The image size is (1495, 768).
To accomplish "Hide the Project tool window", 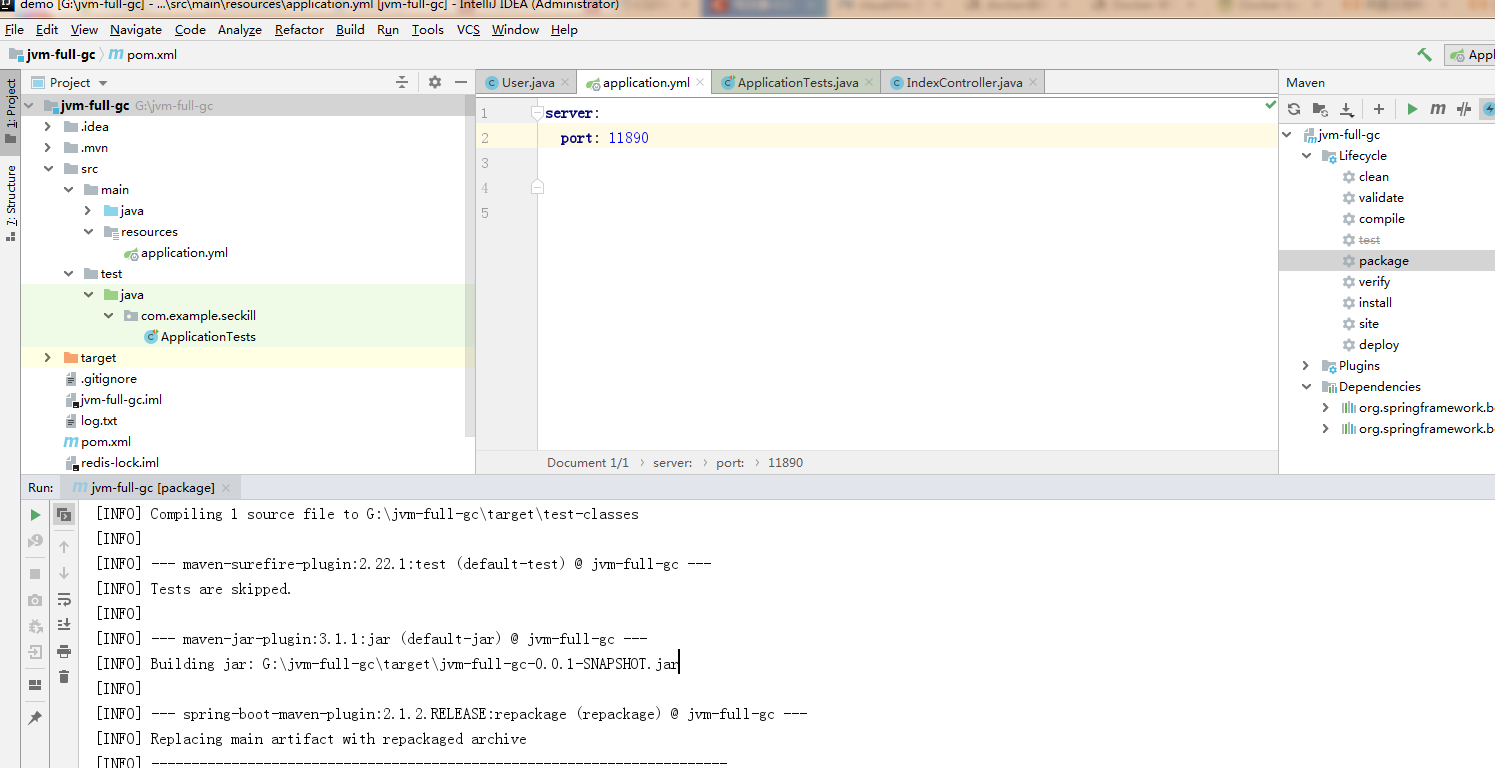I will click(x=461, y=82).
